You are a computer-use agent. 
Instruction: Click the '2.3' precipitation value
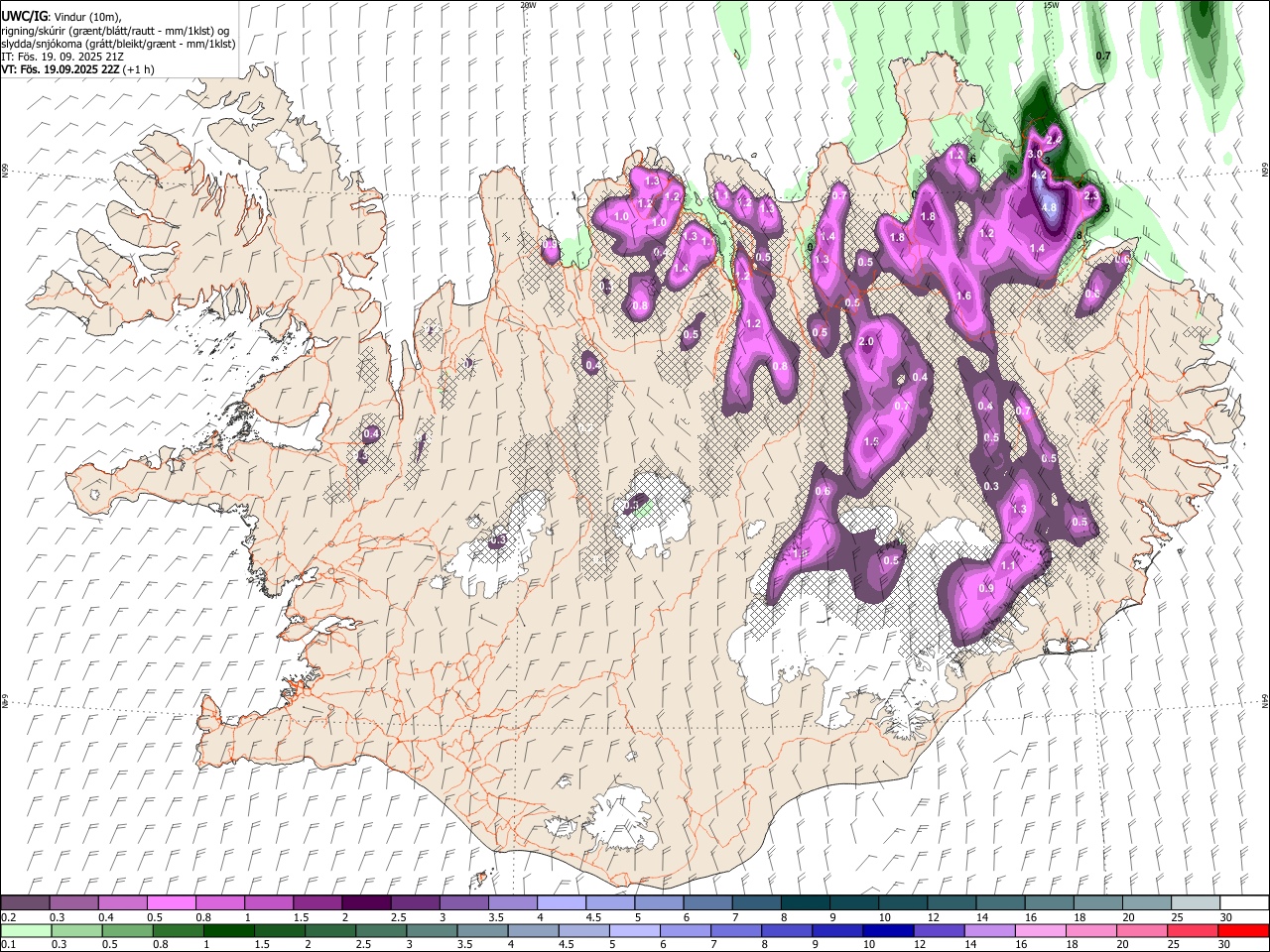click(1092, 196)
